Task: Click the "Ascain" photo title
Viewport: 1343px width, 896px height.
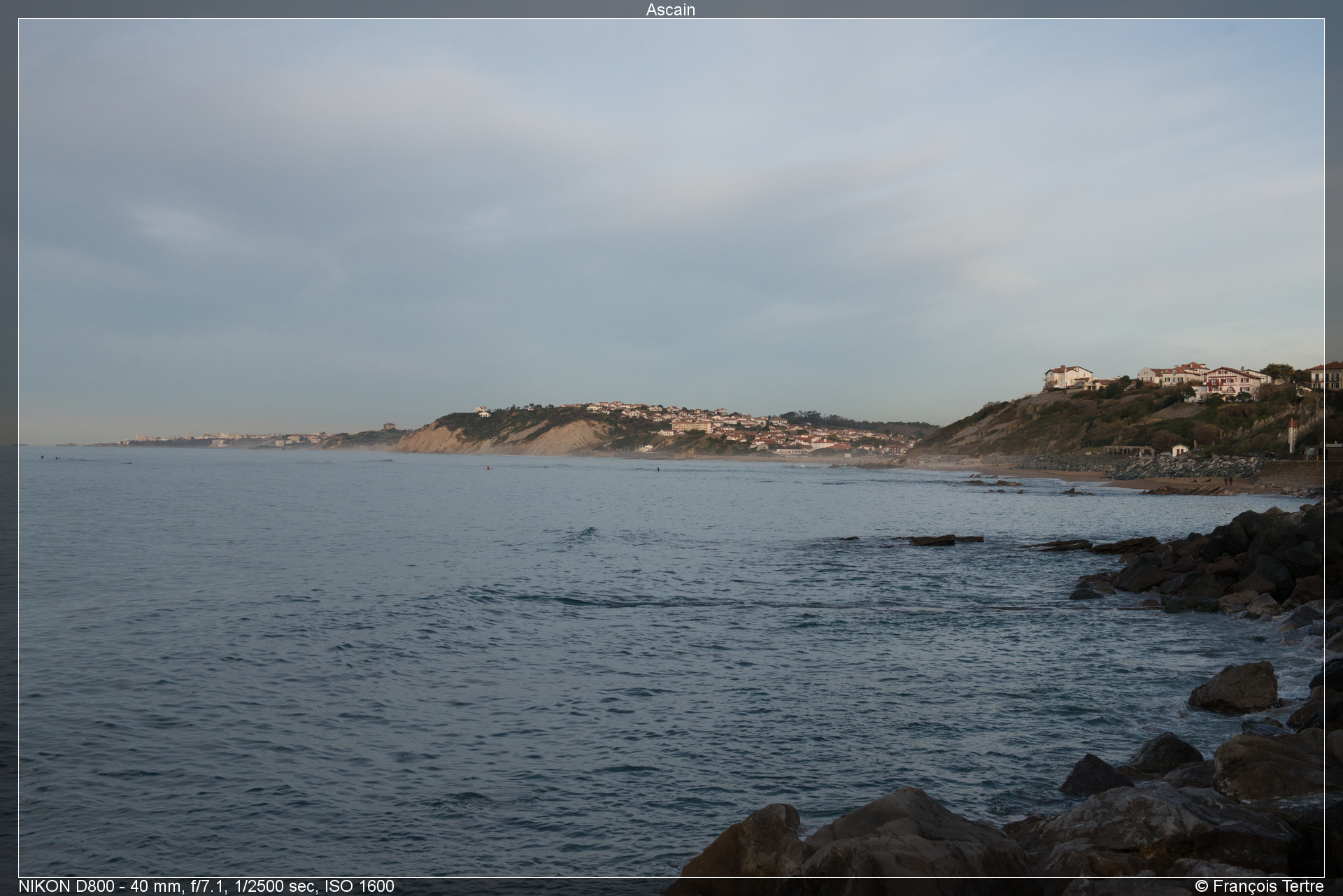Action: (x=670, y=9)
